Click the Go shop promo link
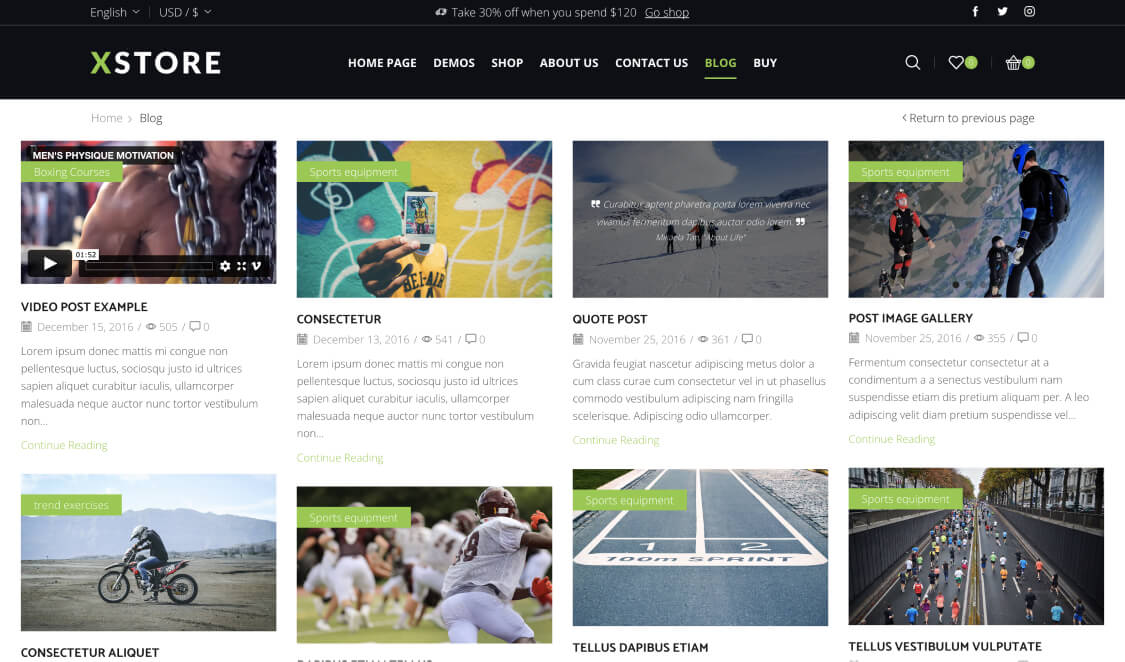Screen dimensions: 1125x662 point(667,12)
